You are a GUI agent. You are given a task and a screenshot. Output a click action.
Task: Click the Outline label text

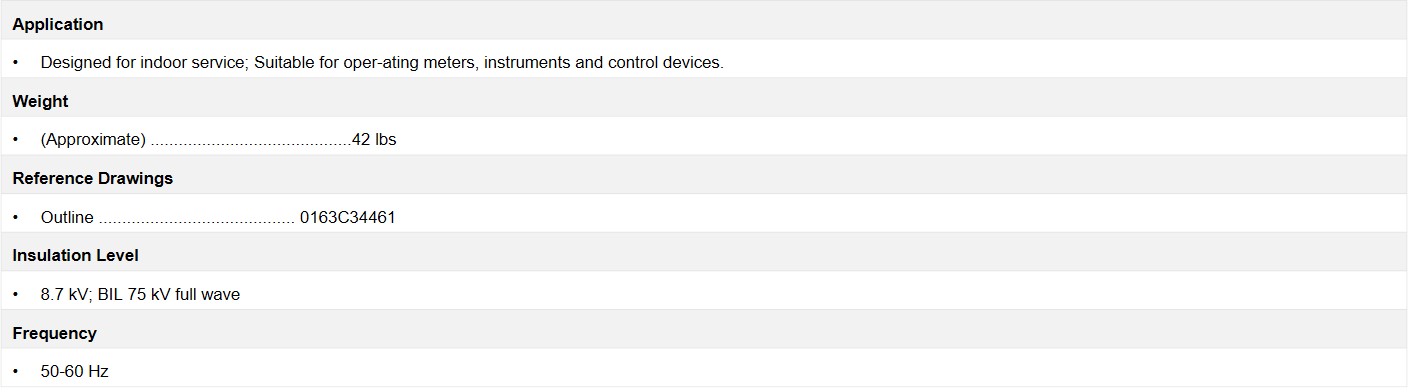click(x=67, y=217)
